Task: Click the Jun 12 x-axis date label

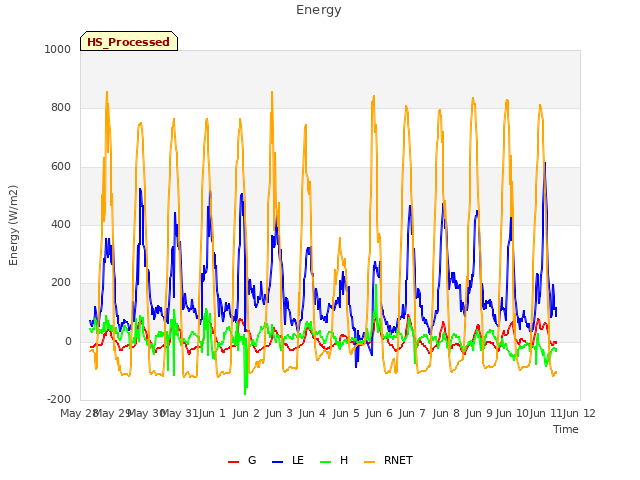Action: tap(580, 413)
